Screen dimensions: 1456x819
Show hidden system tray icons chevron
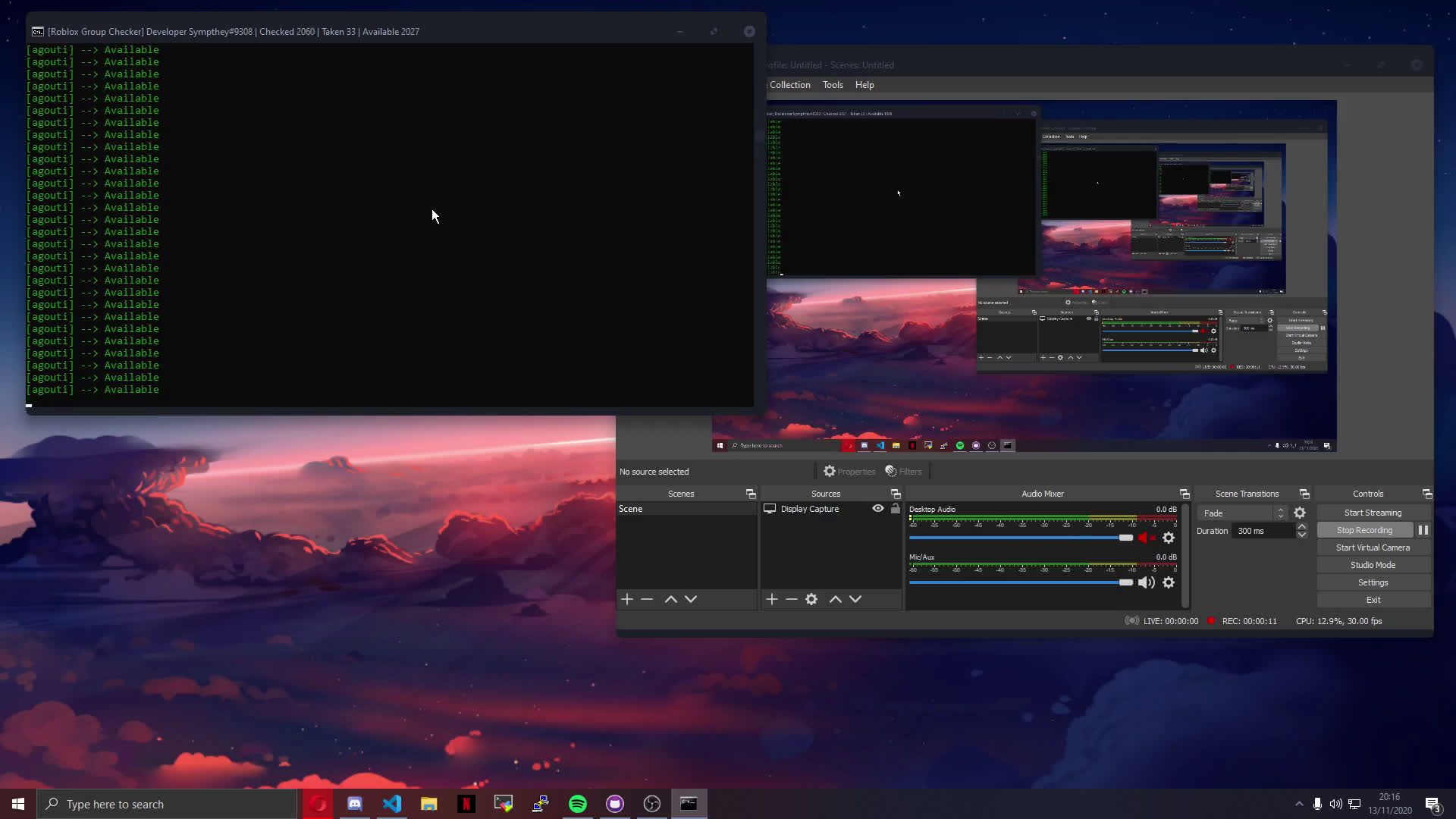coord(1299,804)
